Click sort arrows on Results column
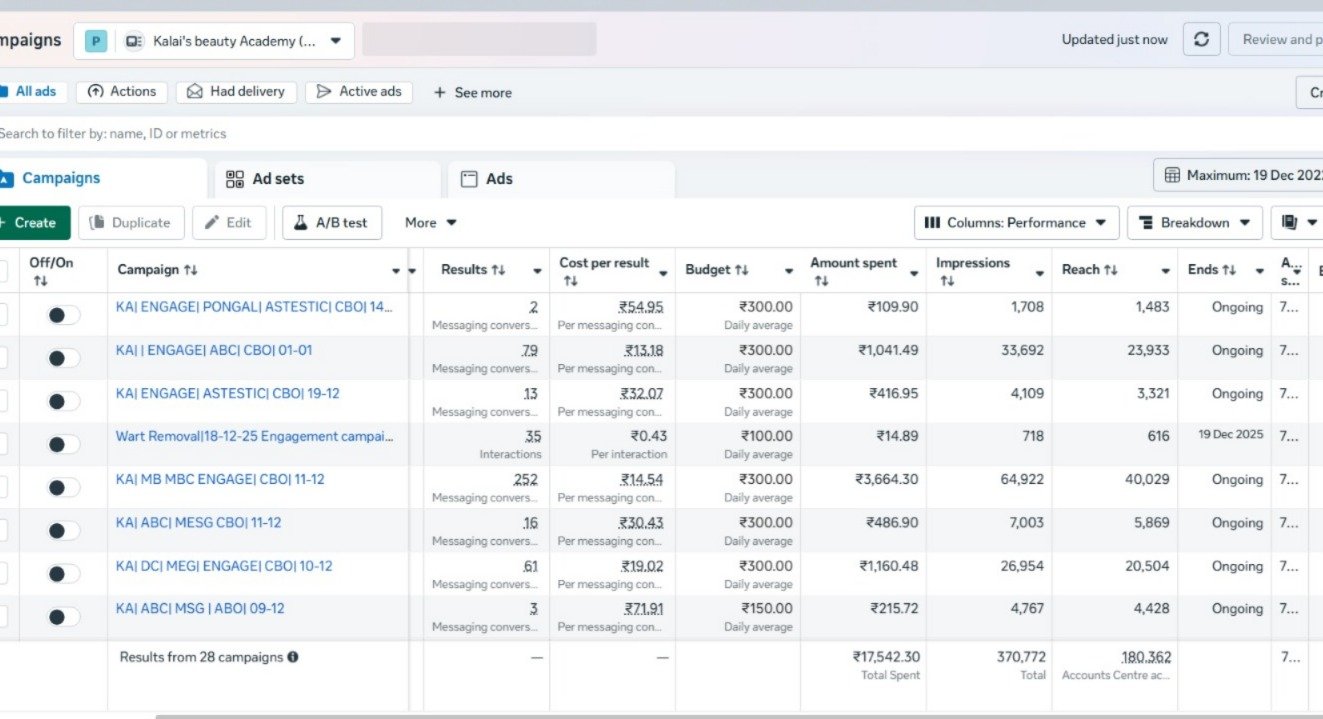The width and height of the screenshot is (1323, 719). coord(498,270)
